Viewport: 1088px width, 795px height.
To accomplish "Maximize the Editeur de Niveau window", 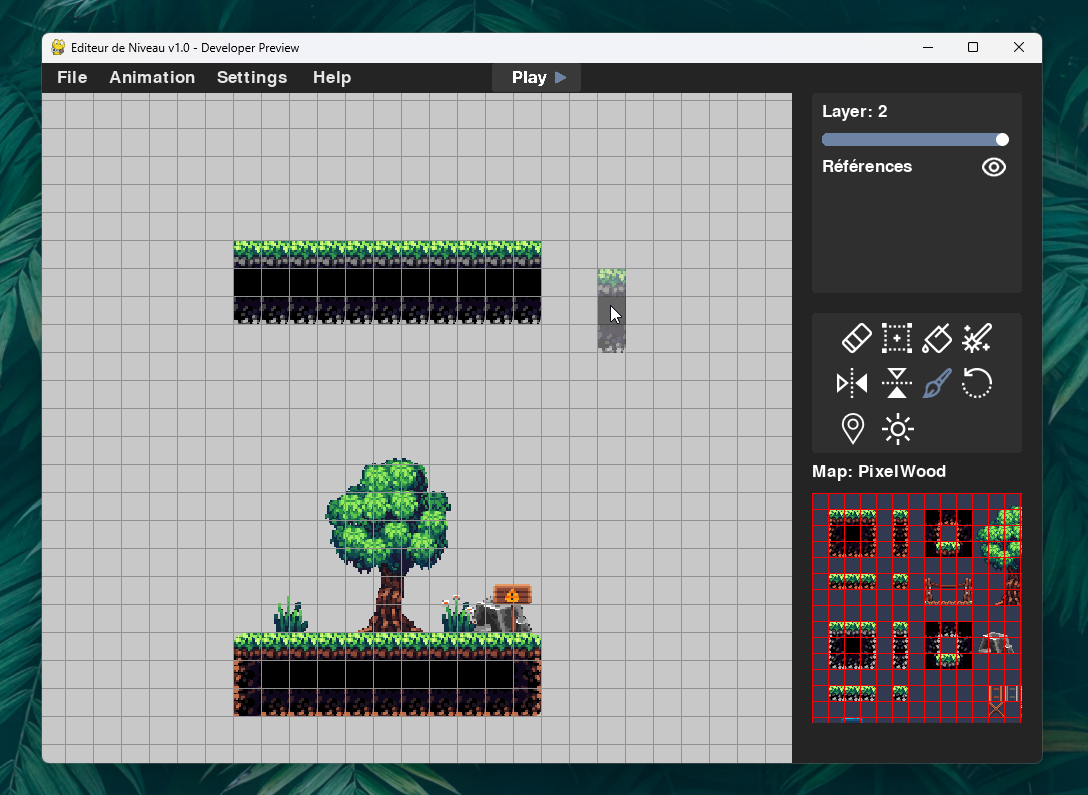I will point(973,47).
